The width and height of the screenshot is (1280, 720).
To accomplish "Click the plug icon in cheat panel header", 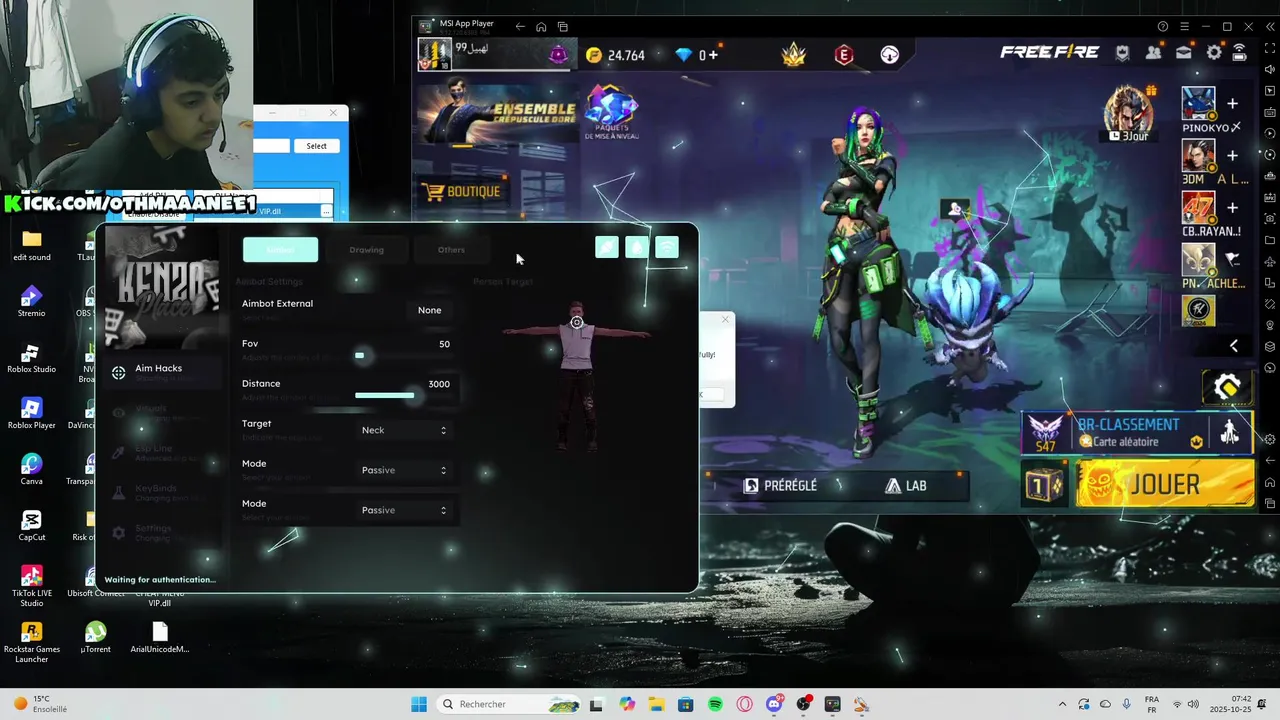I will [607, 247].
